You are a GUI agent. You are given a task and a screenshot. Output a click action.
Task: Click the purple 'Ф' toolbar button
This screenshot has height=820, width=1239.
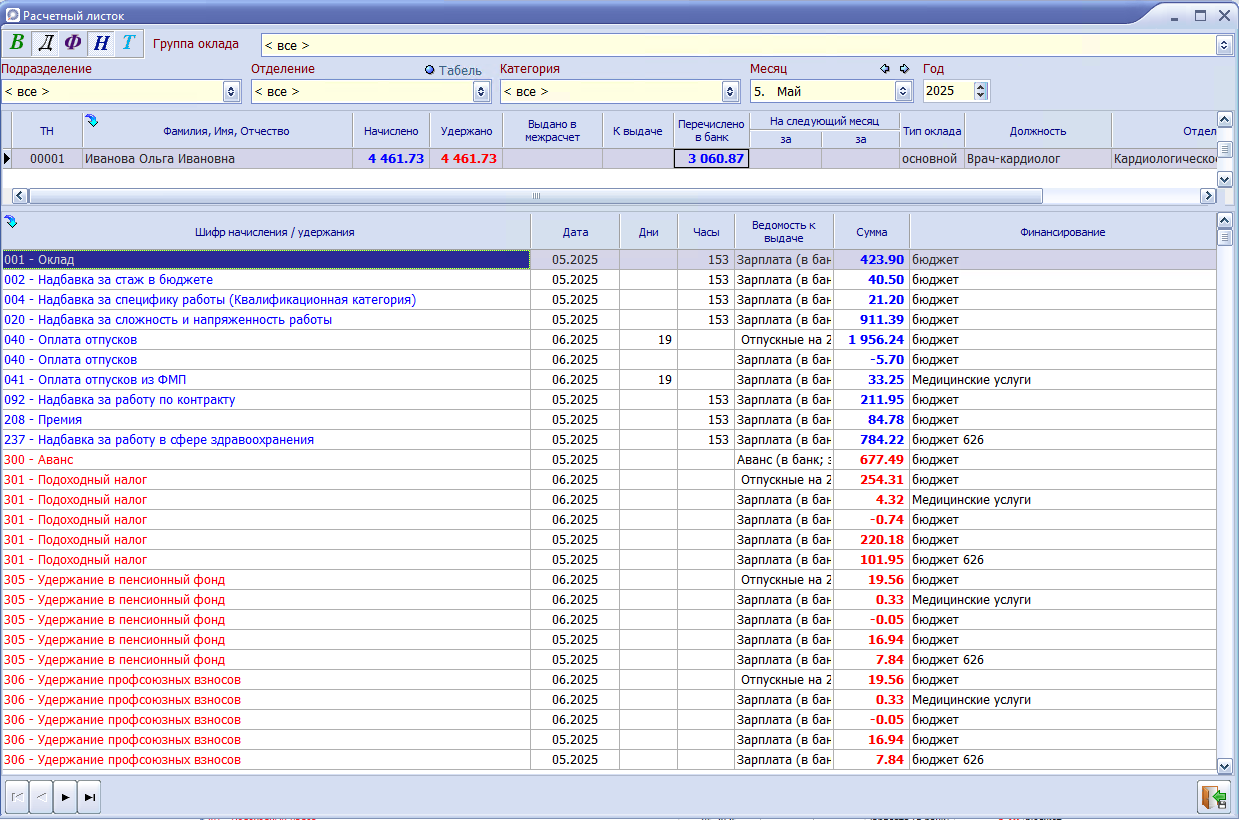tap(73, 43)
